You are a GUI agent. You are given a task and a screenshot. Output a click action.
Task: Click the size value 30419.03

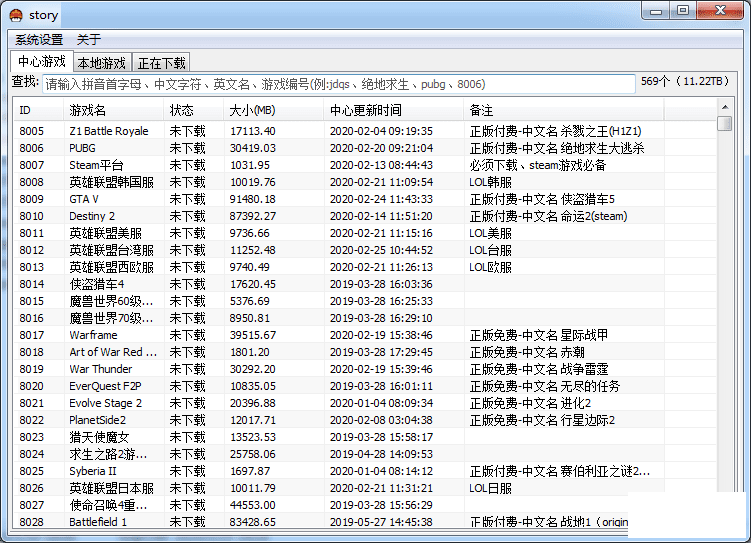point(252,148)
